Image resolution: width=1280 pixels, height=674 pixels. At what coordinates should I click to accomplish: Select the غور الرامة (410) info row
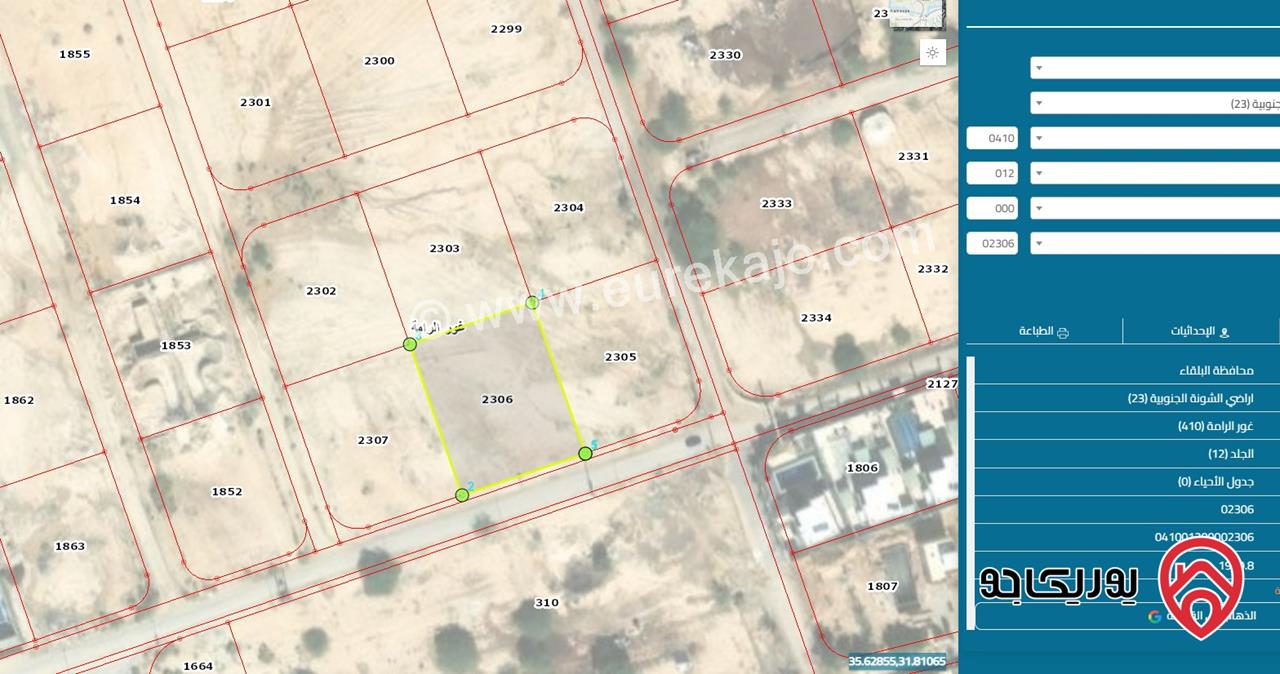coord(1128,426)
